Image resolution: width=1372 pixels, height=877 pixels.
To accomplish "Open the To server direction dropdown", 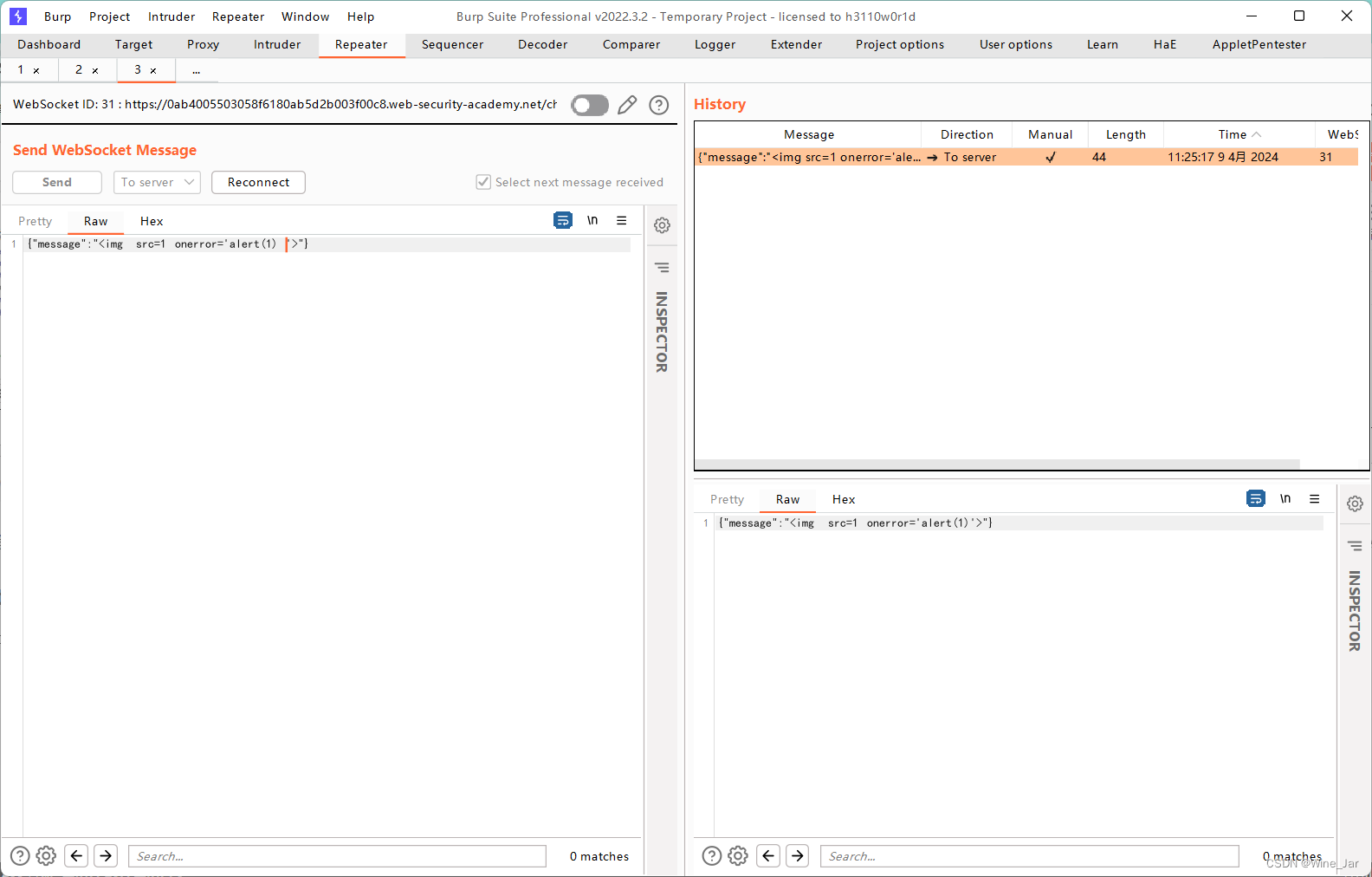I will [x=157, y=182].
